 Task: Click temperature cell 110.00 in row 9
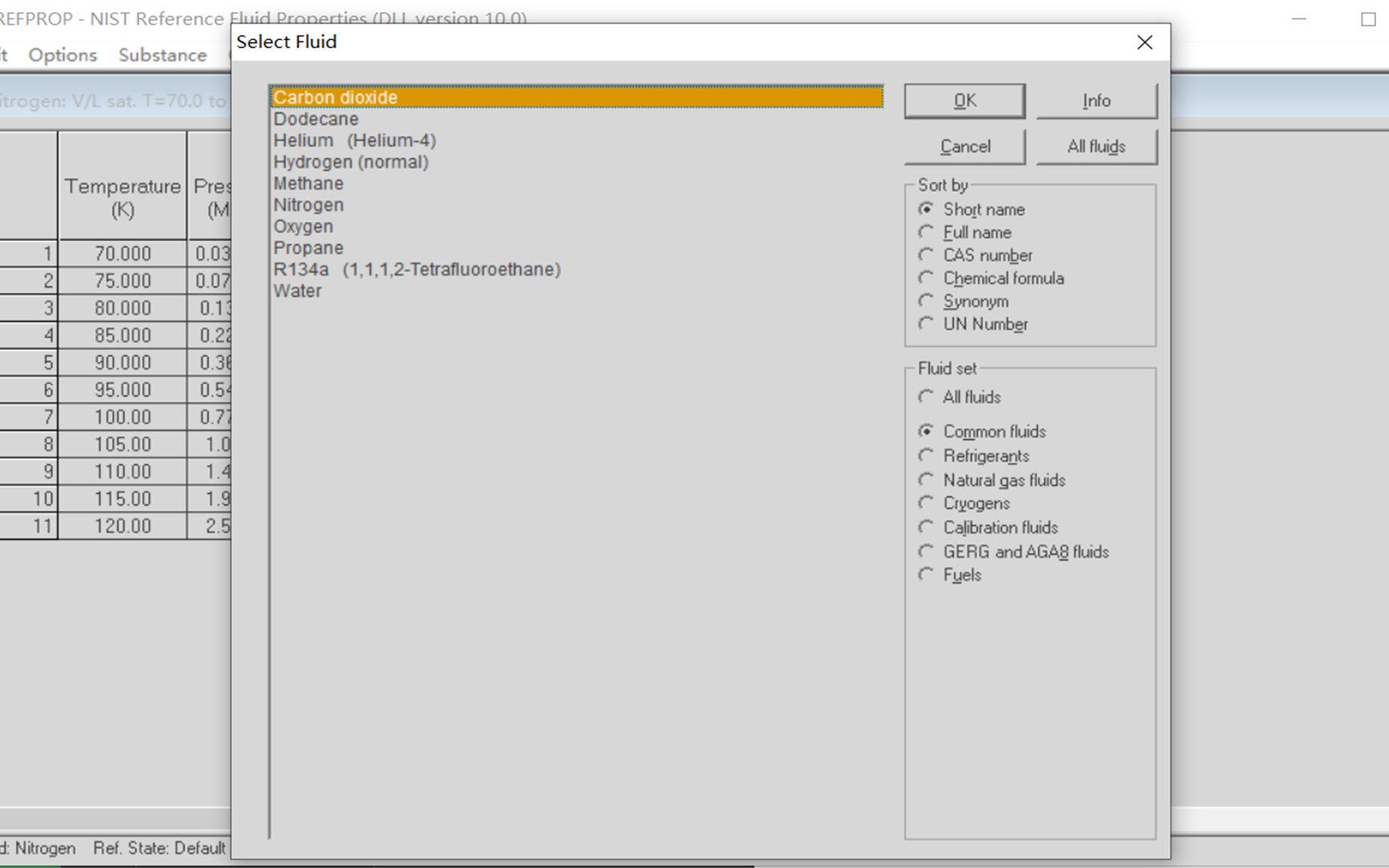(122, 473)
